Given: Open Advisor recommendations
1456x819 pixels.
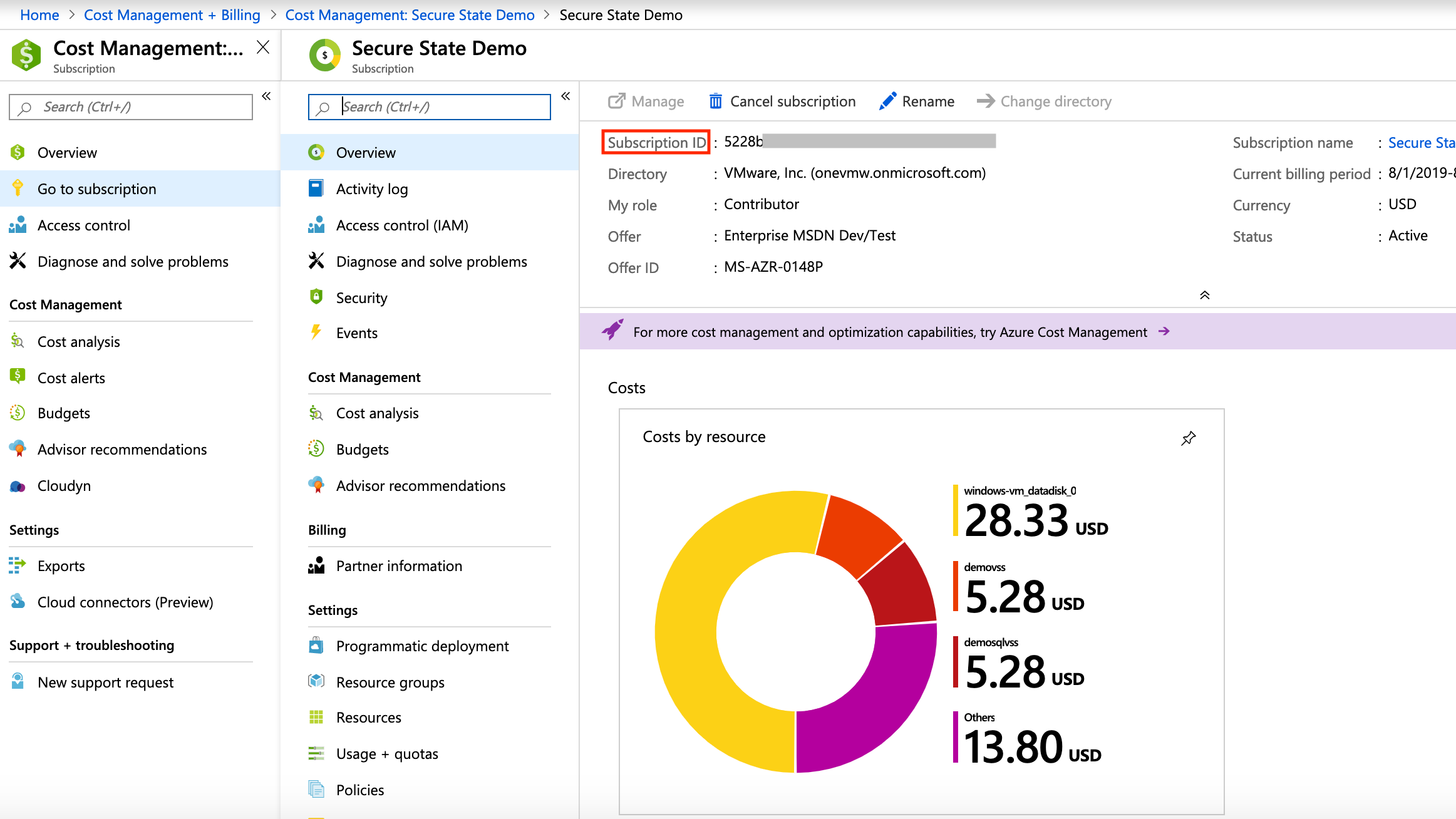Looking at the screenshot, I should tap(421, 485).
